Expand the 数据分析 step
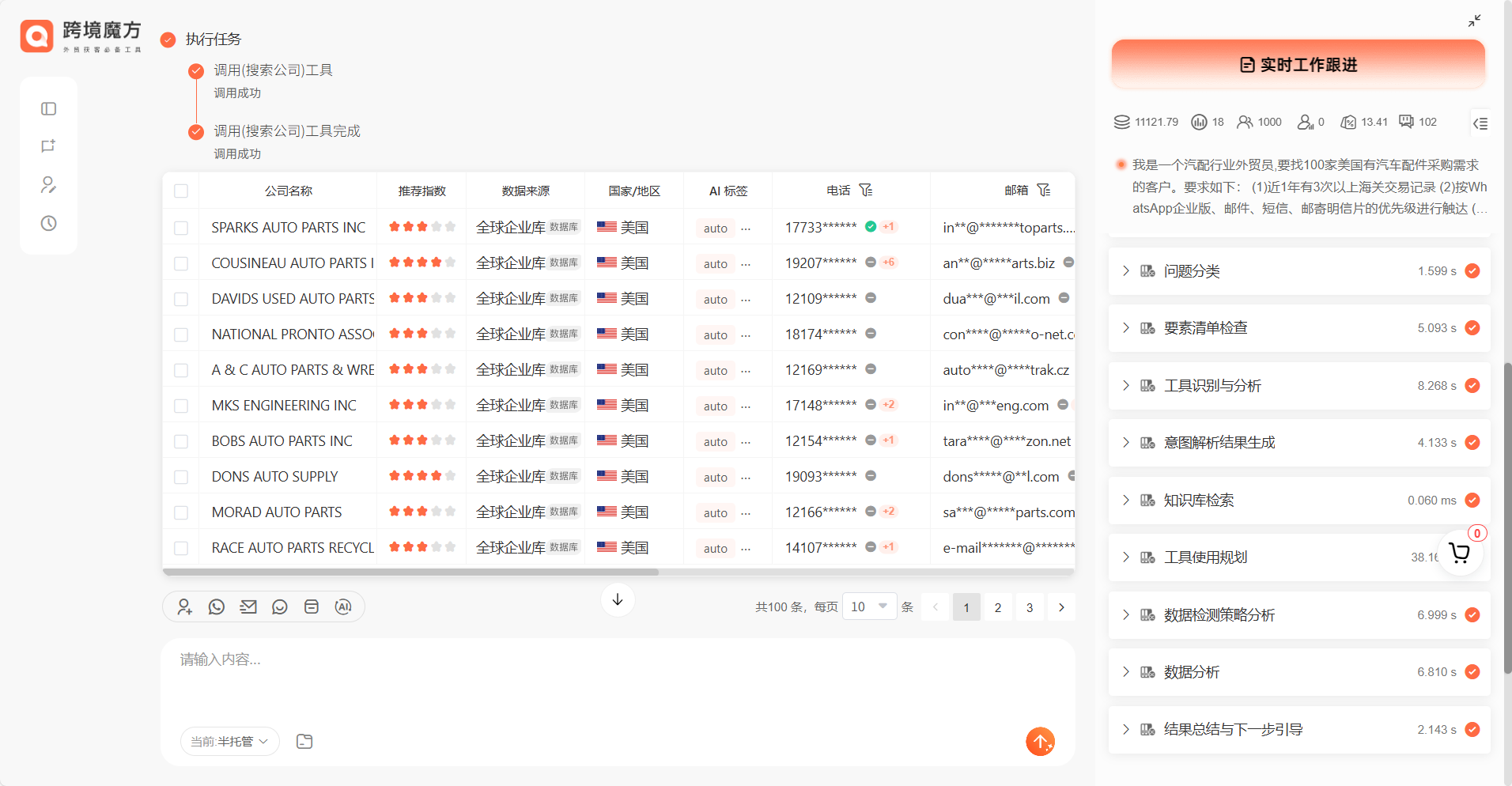This screenshot has width=1512, height=786. pyautogui.click(x=1126, y=672)
